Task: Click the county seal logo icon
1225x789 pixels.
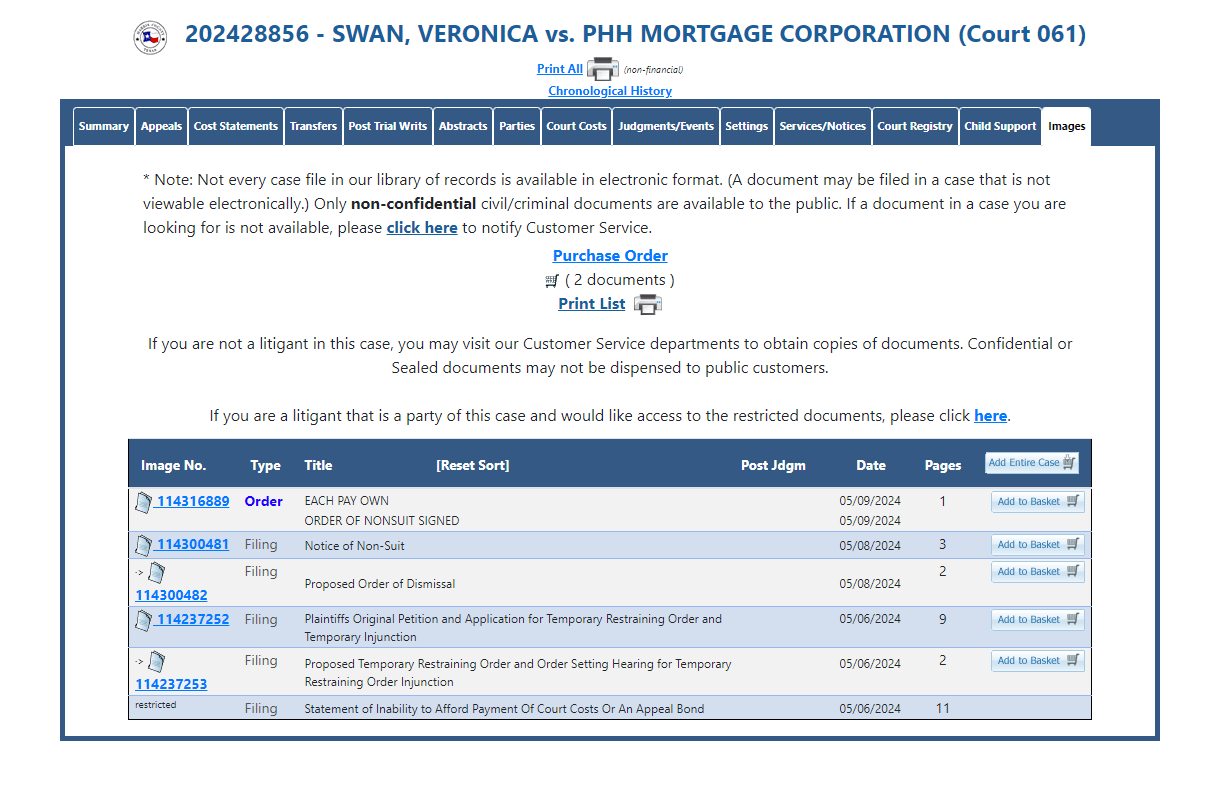Action: [x=150, y=37]
